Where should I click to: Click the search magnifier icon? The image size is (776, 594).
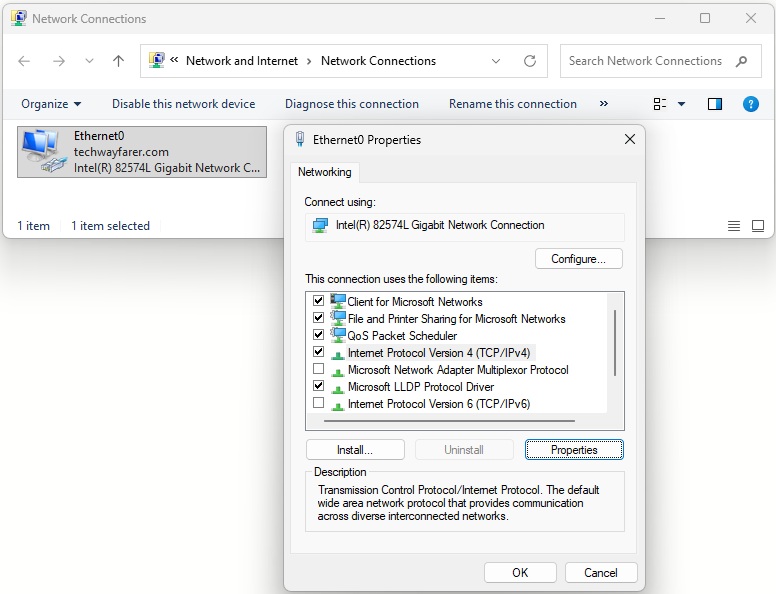click(741, 61)
